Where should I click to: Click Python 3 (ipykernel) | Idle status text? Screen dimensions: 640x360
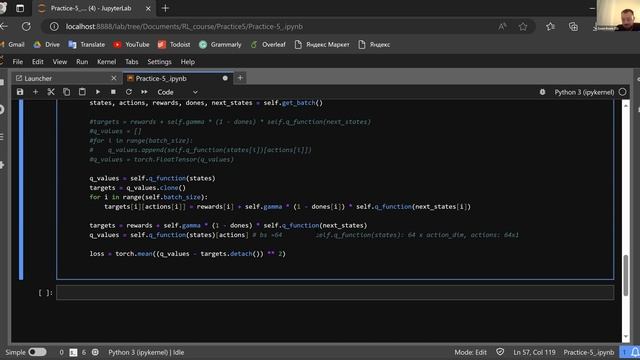pyautogui.click(x=146, y=352)
